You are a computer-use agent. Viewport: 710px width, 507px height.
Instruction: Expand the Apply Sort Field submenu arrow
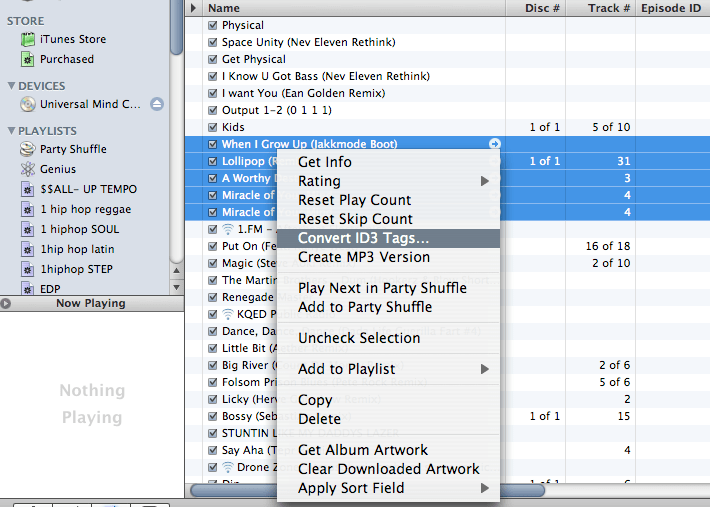[x=485, y=488]
